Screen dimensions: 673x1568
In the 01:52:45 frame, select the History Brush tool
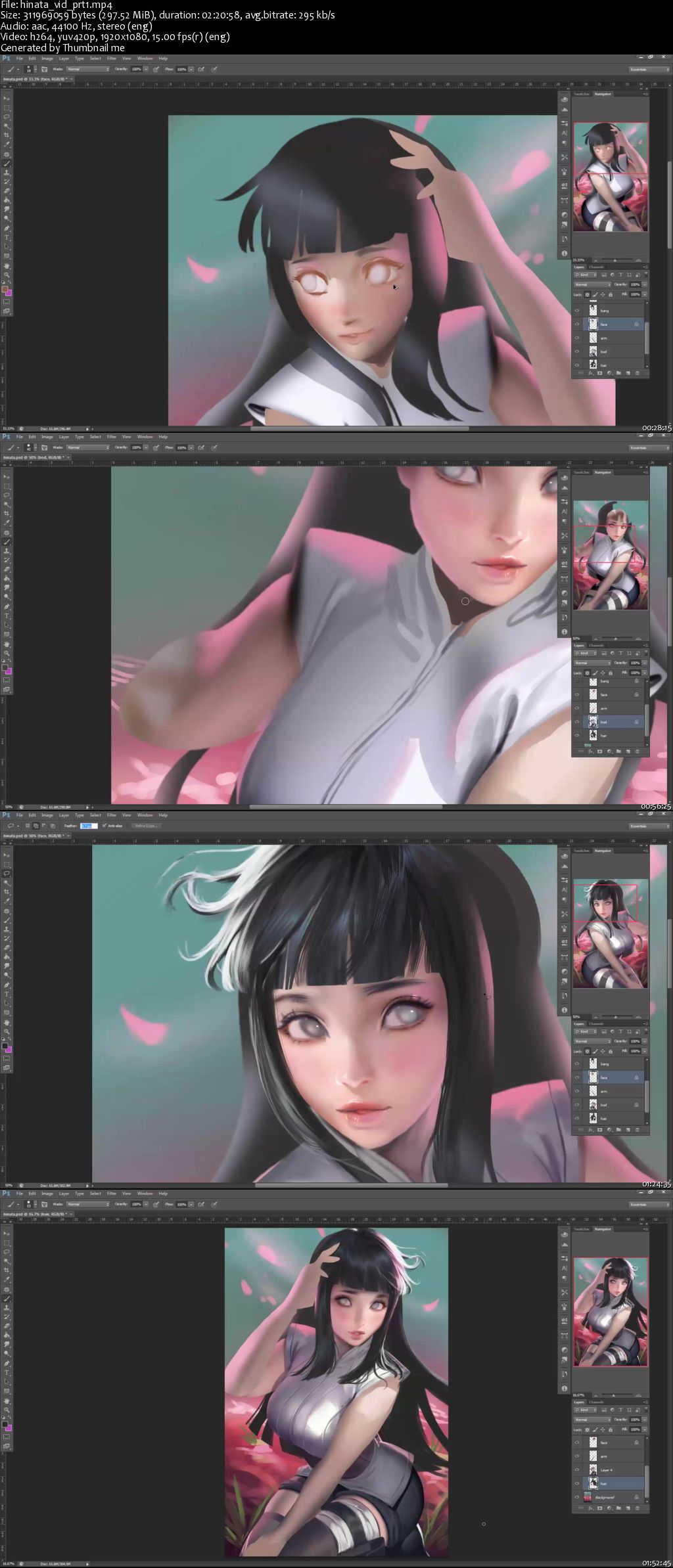7,1317
